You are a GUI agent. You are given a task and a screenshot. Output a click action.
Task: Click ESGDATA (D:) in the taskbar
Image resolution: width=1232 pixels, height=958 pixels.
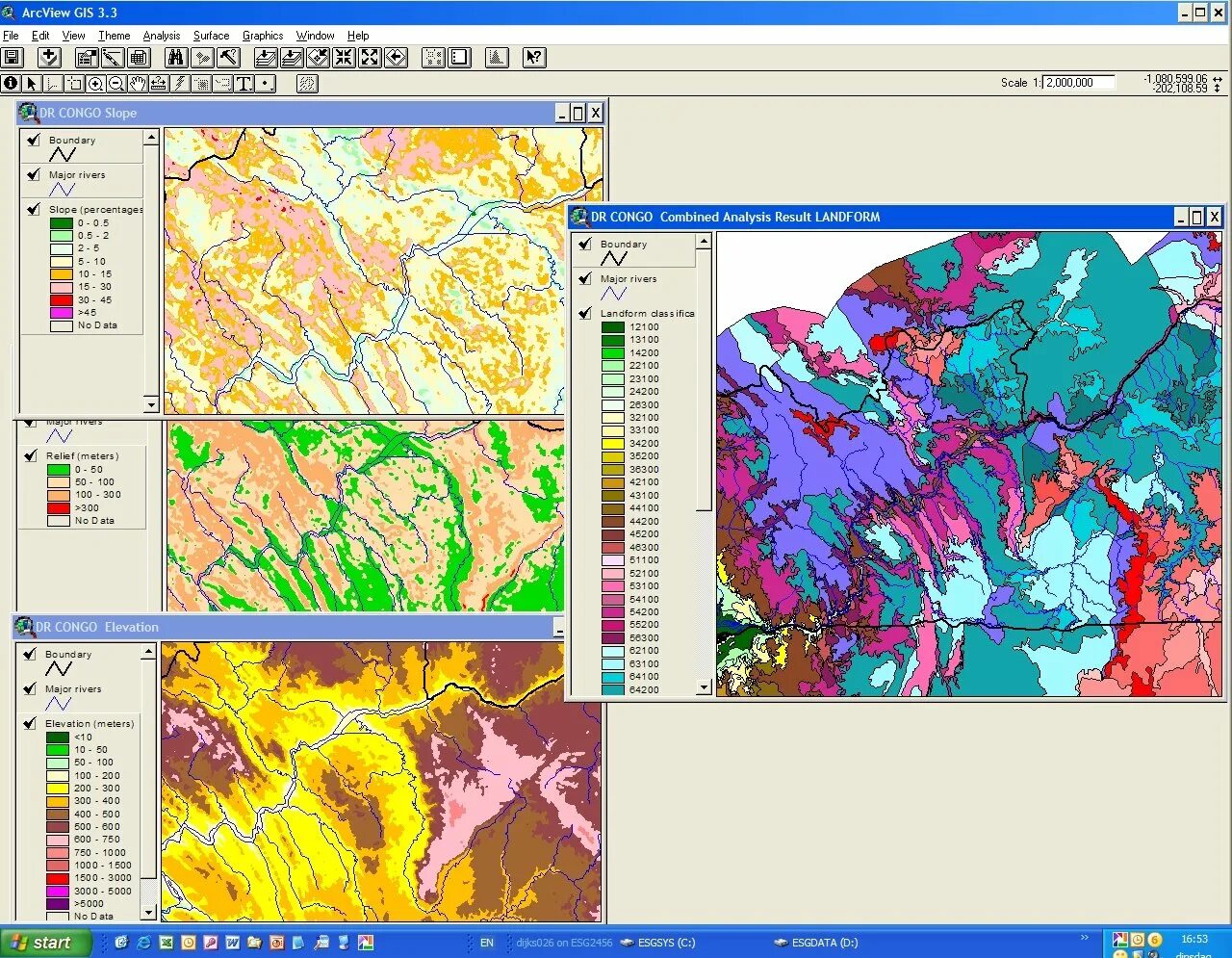point(816,943)
